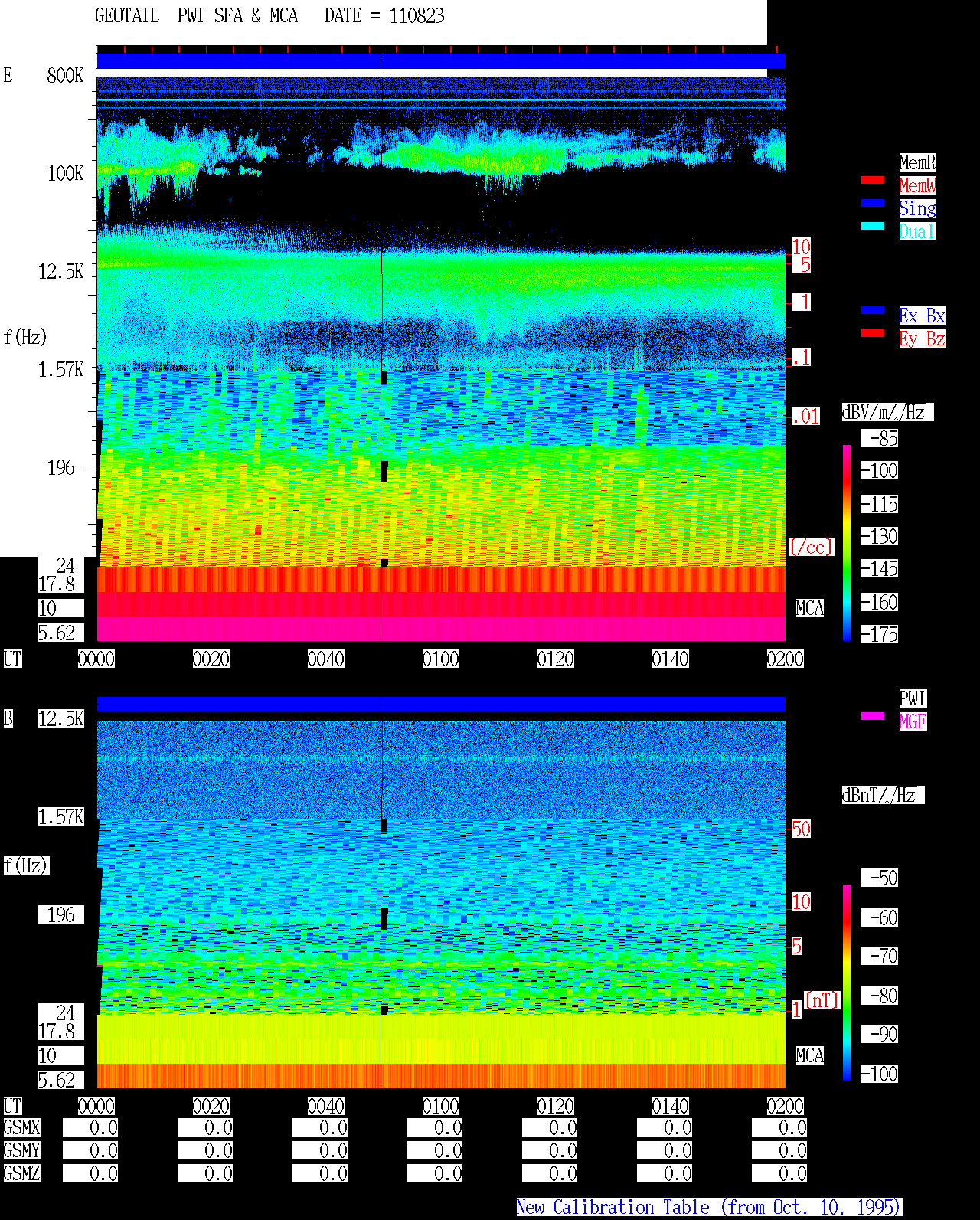
Task: Select the MemR legend label
Action: point(917,162)
